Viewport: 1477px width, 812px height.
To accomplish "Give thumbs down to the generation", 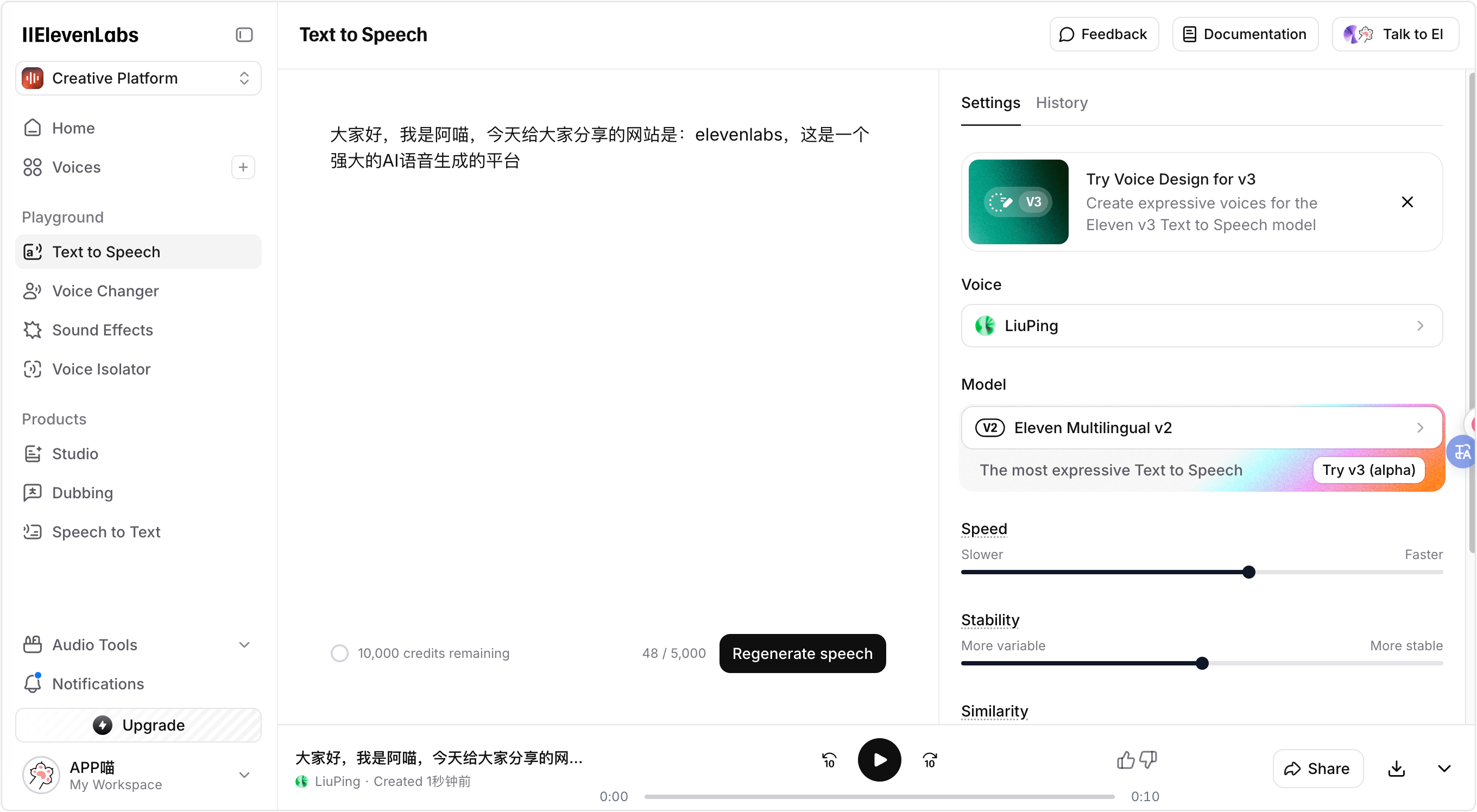I will coord(1148,760).
